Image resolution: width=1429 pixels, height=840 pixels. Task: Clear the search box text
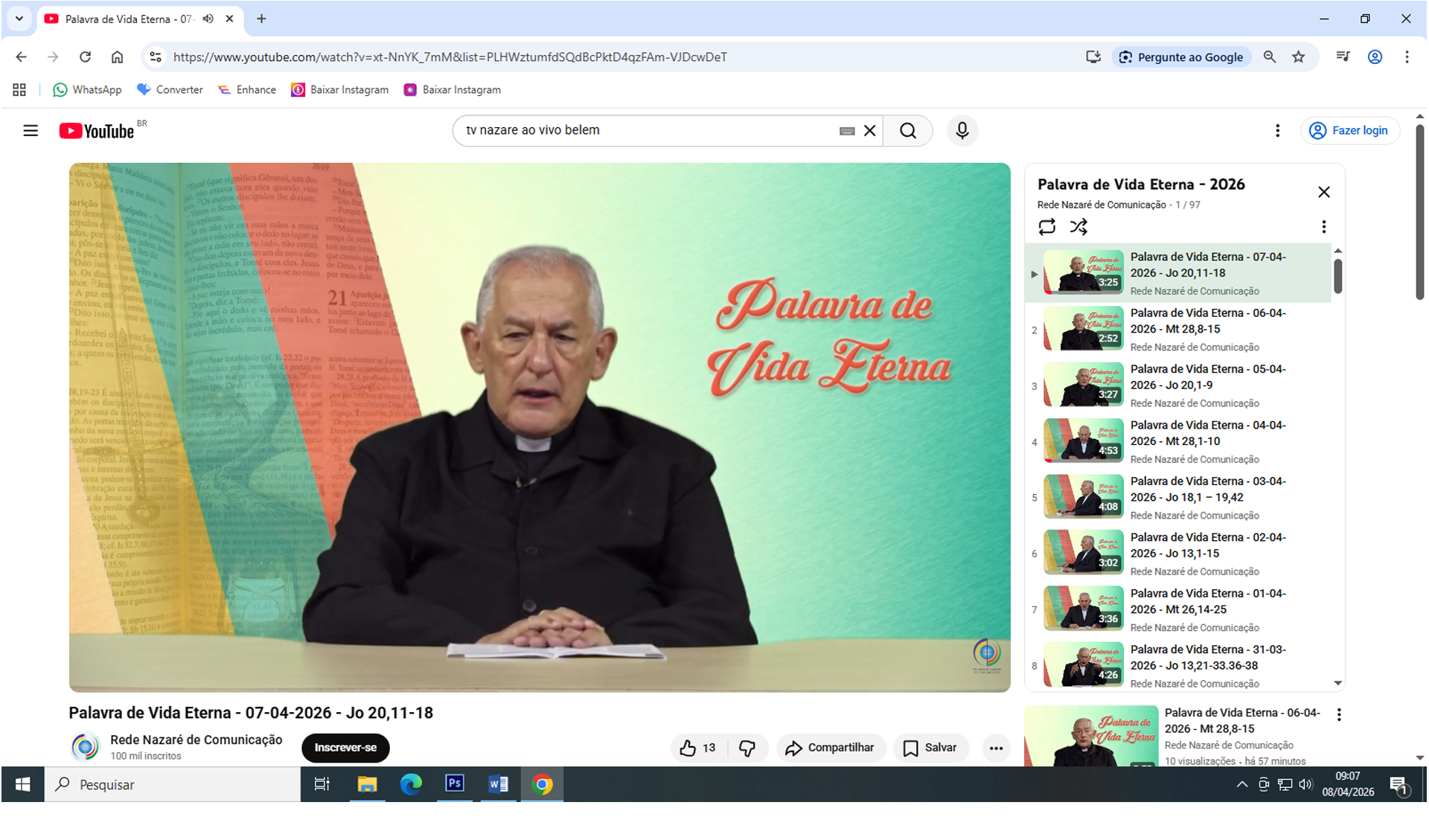coord(869,131)
